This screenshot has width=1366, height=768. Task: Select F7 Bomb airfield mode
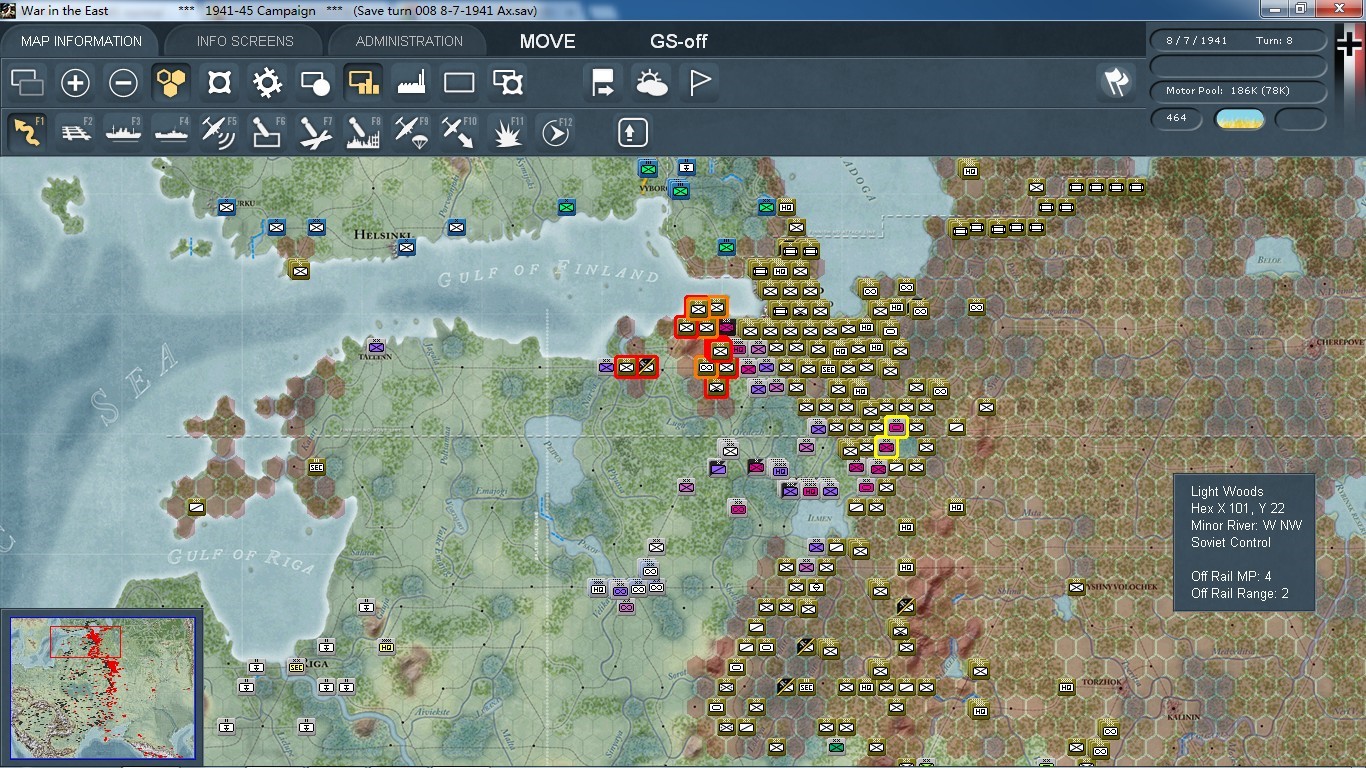point(315,131)
